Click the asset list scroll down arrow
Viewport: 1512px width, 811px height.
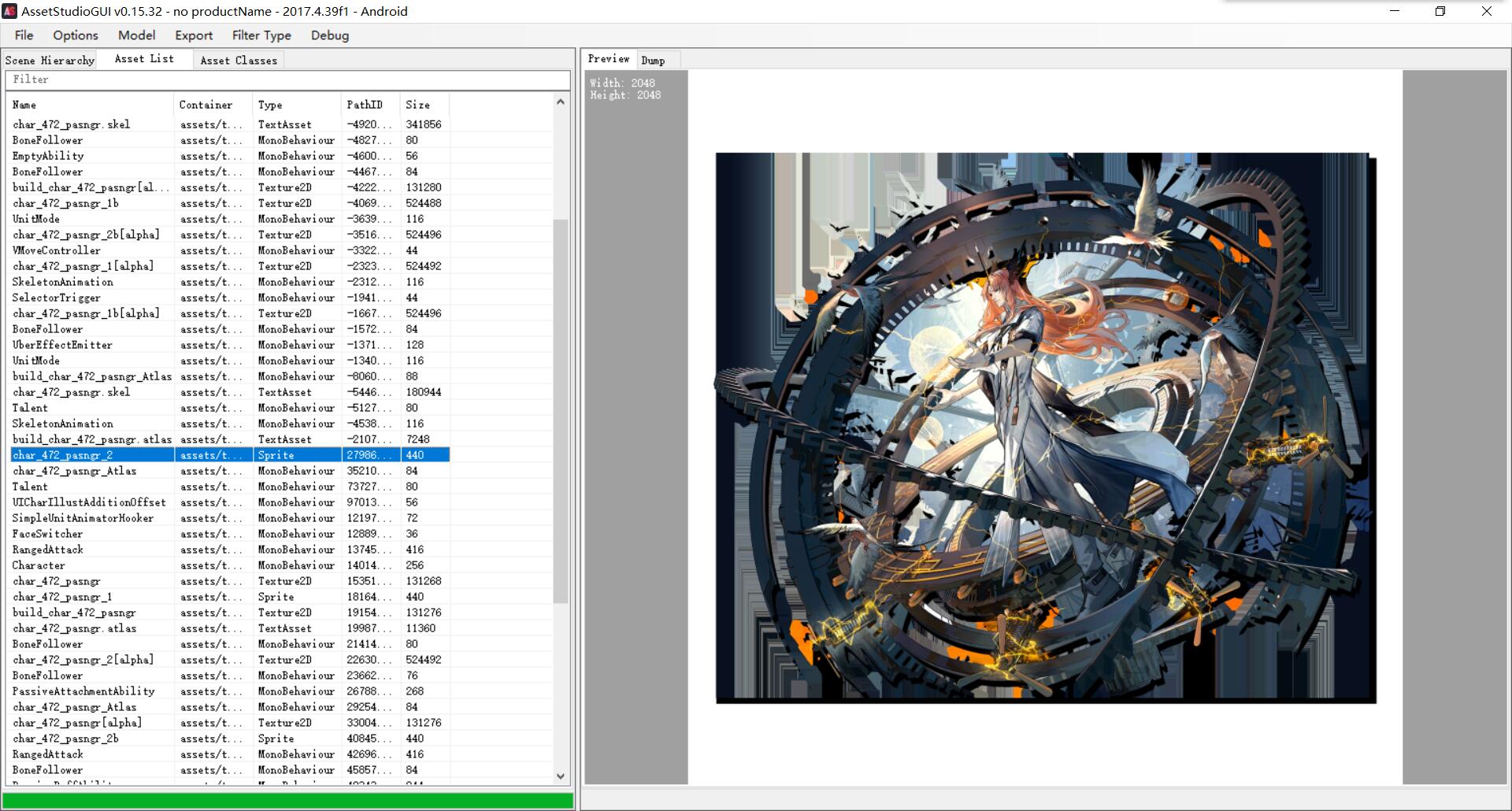(x=561, y=776)
